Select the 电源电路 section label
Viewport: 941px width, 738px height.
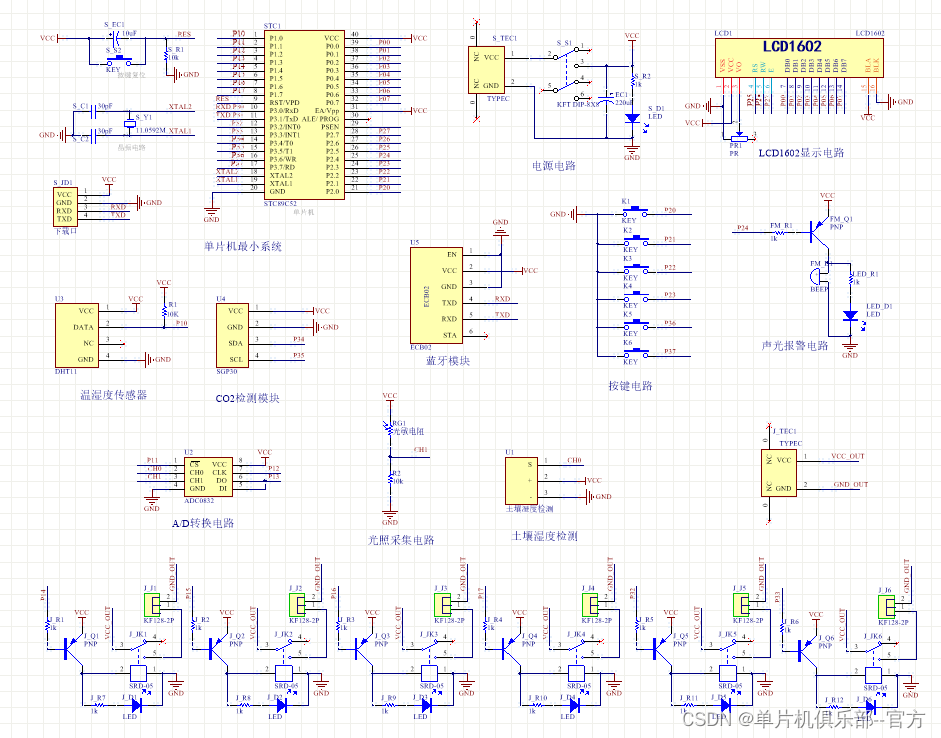click(553, 166)
